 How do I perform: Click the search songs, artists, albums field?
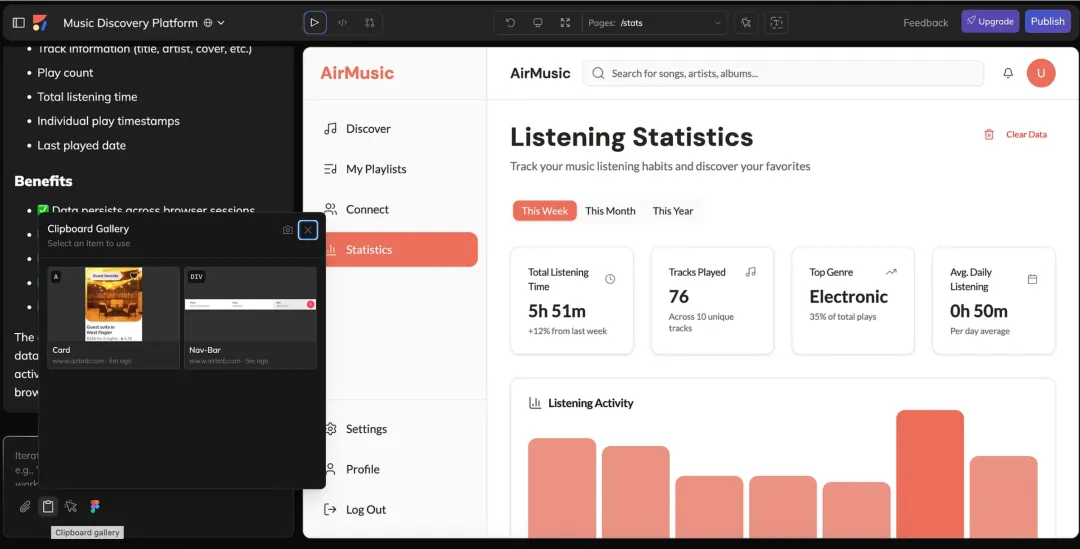coord(784,73)
